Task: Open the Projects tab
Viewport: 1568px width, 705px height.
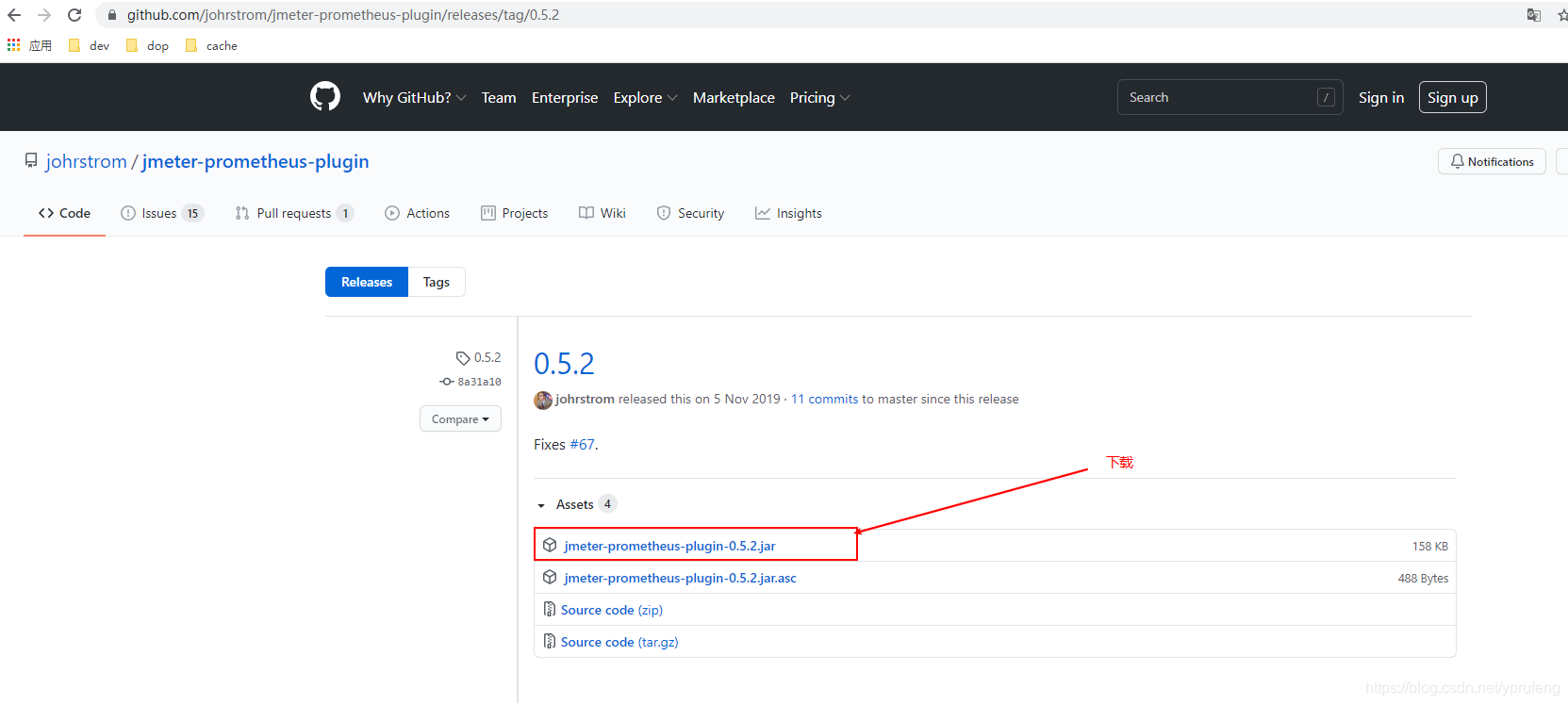Action: tap(514, 213)
